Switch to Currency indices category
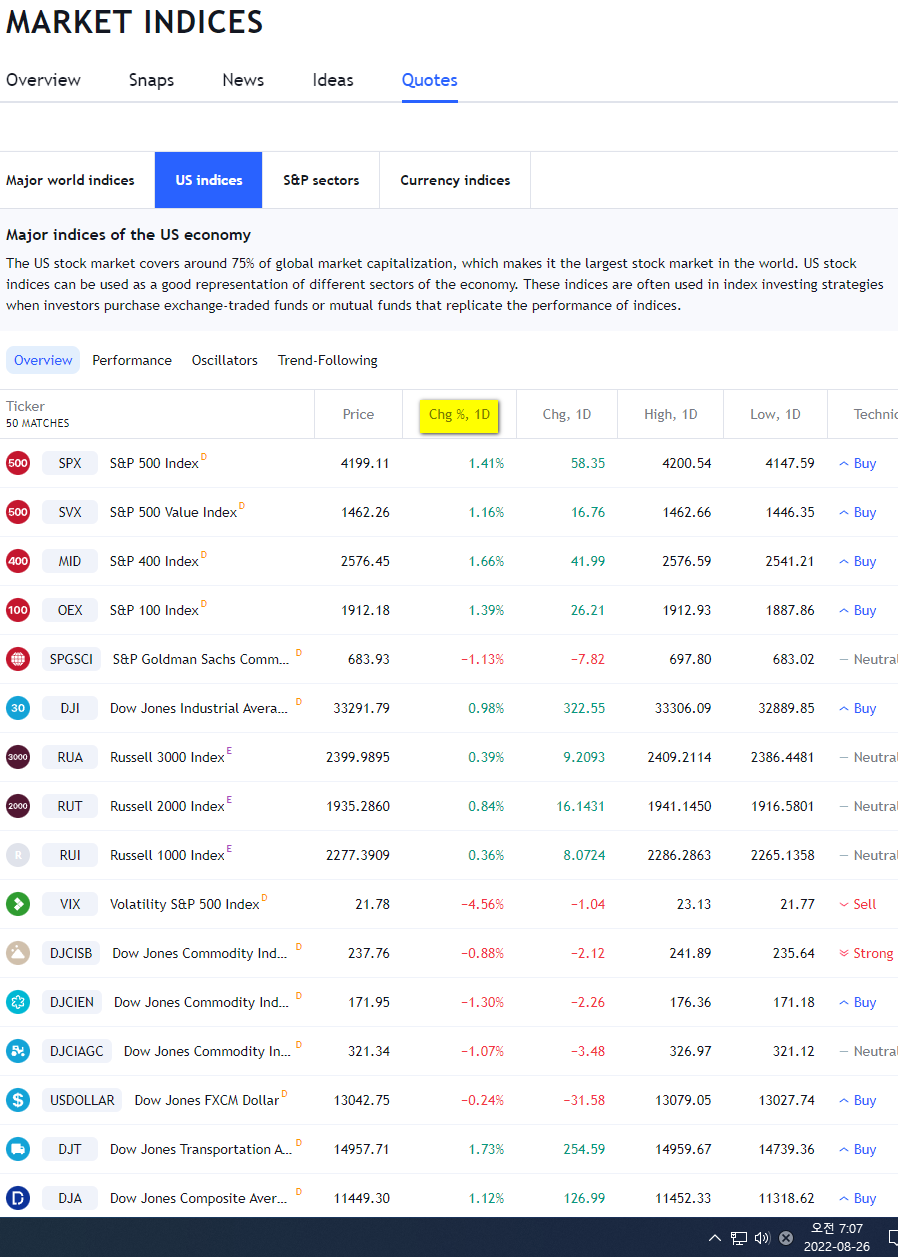Screen dimensions: 898x1257 455,180
